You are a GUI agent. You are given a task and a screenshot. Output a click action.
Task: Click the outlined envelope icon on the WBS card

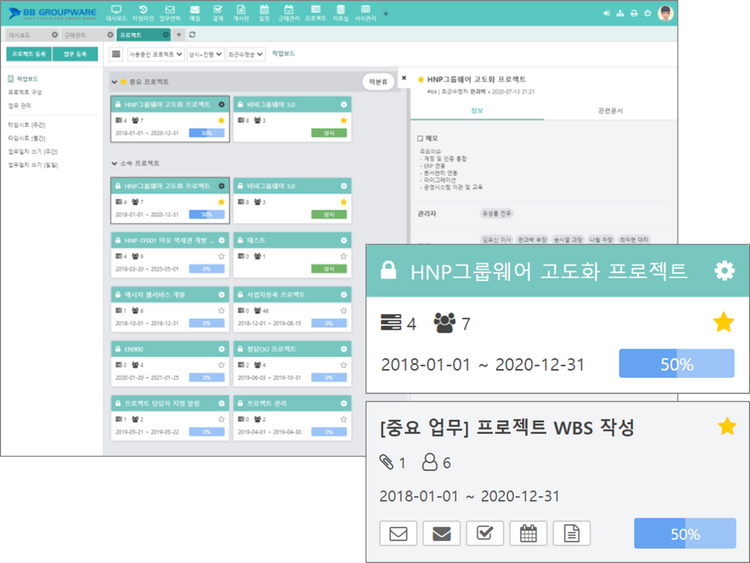[398, 533]
